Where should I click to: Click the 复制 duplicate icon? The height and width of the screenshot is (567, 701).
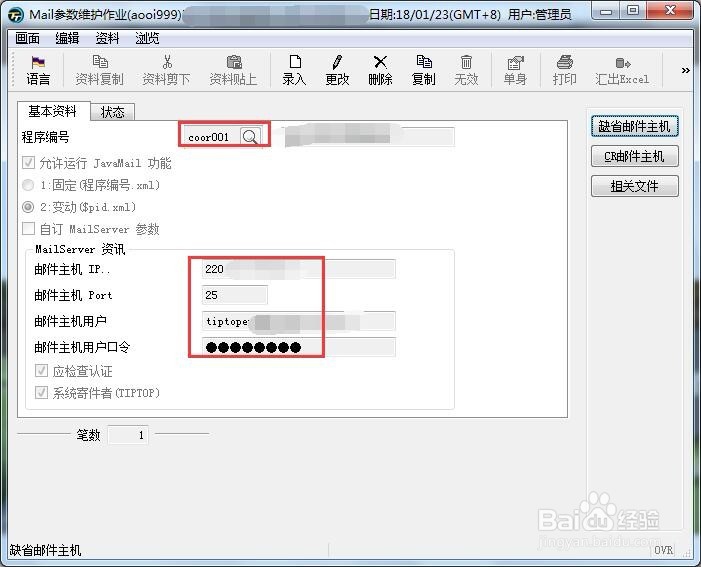(x=423, y=70)
